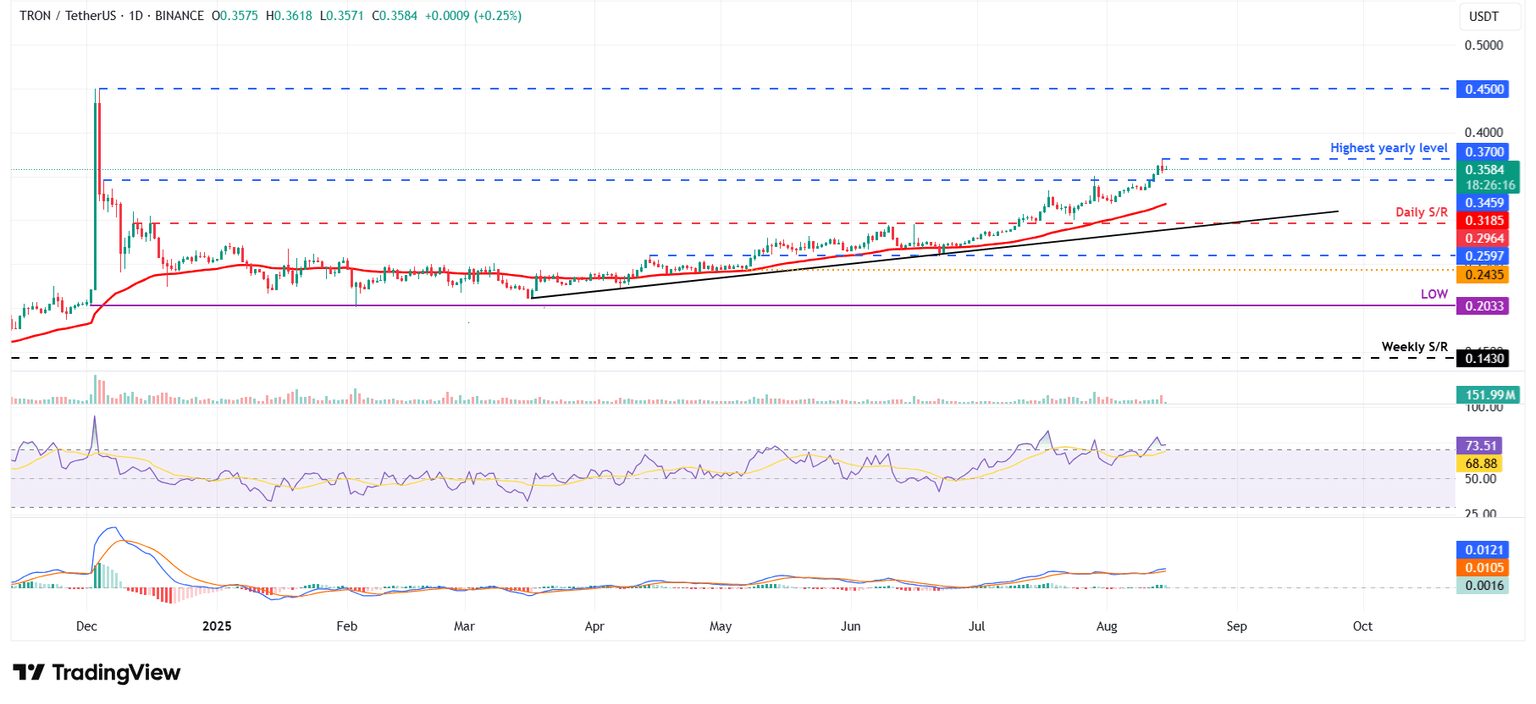Click the 'Sep' label on time axis
Screen dimensions: 1536x704
pyautogui.click(x=1236, y=625)
